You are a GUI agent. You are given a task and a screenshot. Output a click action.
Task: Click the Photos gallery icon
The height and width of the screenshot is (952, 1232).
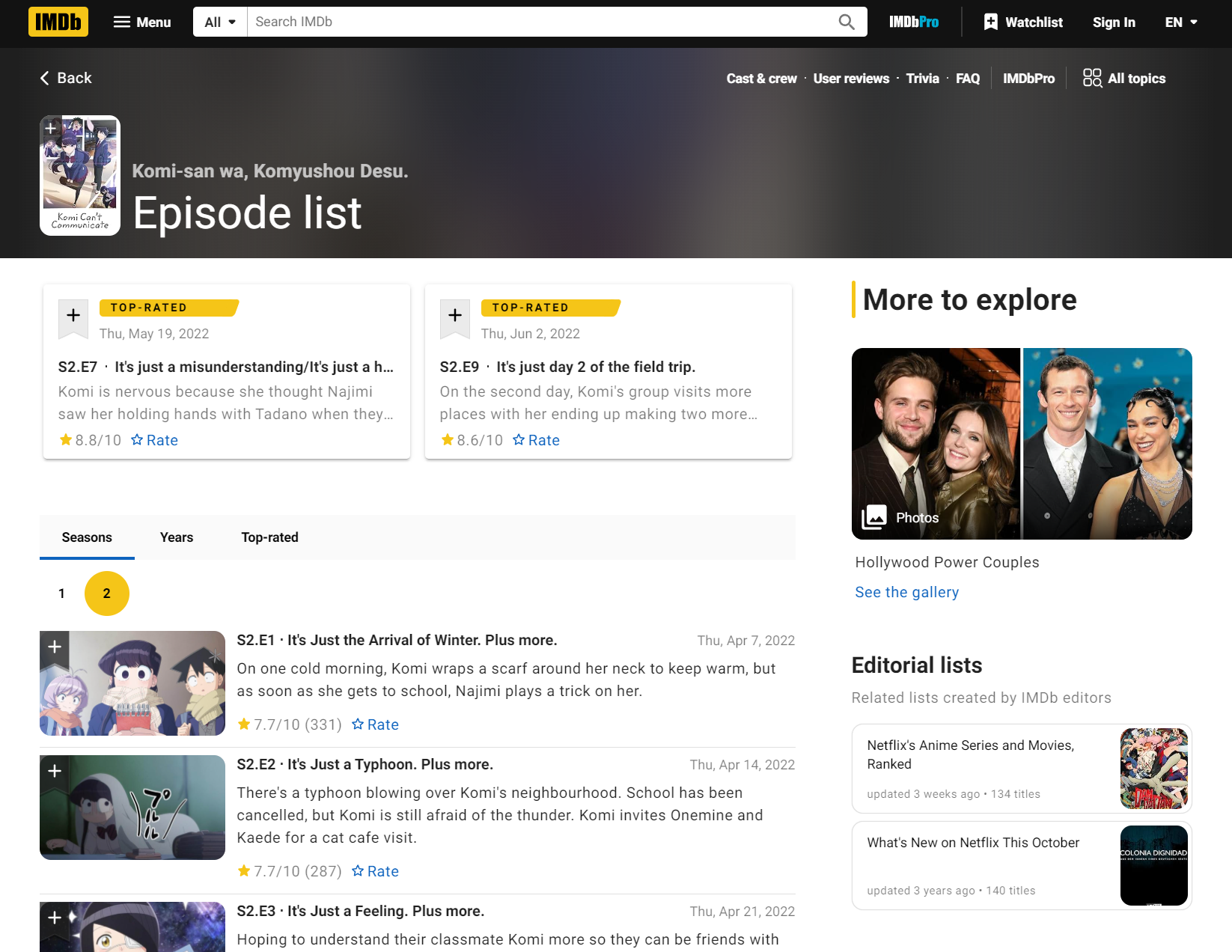tap(874, 517)
